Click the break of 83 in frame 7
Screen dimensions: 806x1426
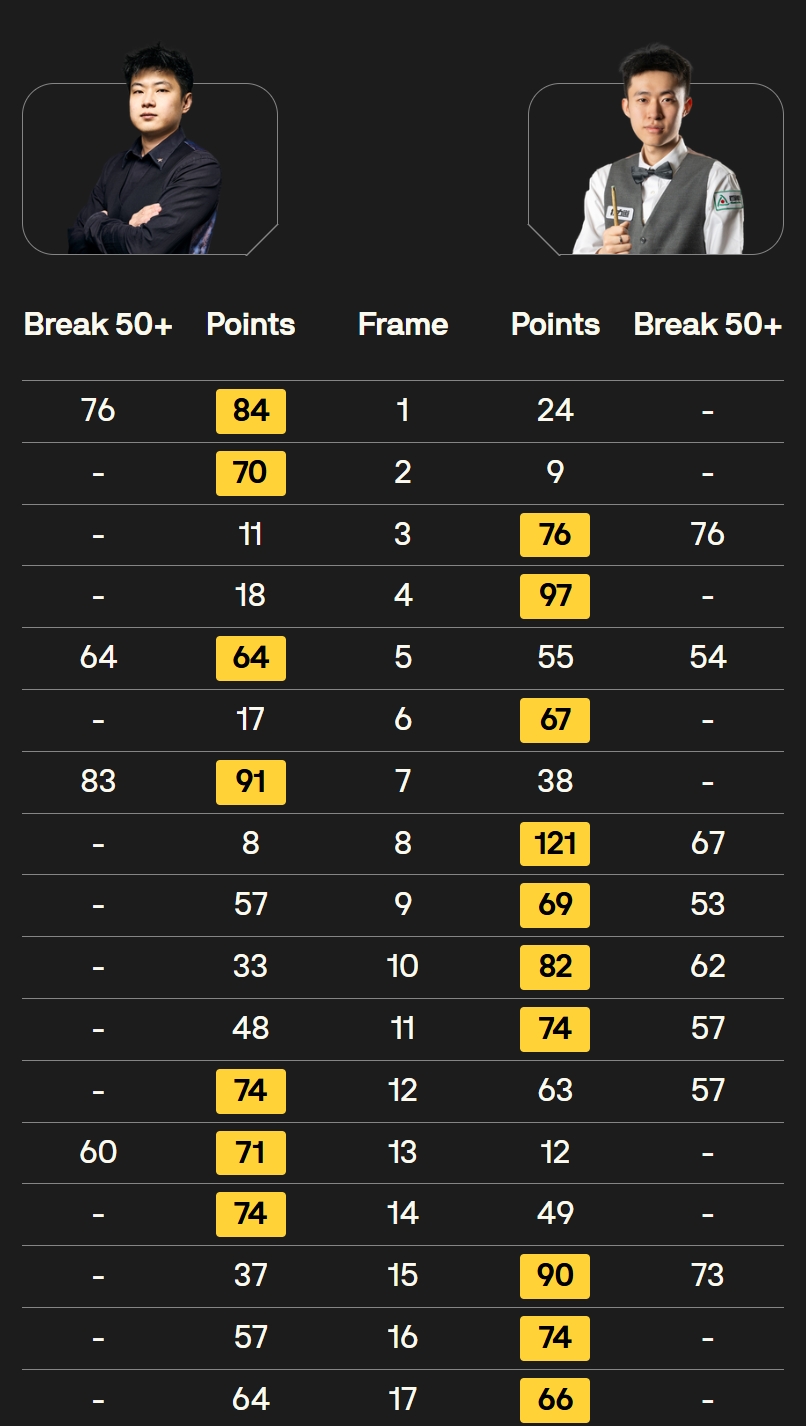98,781
